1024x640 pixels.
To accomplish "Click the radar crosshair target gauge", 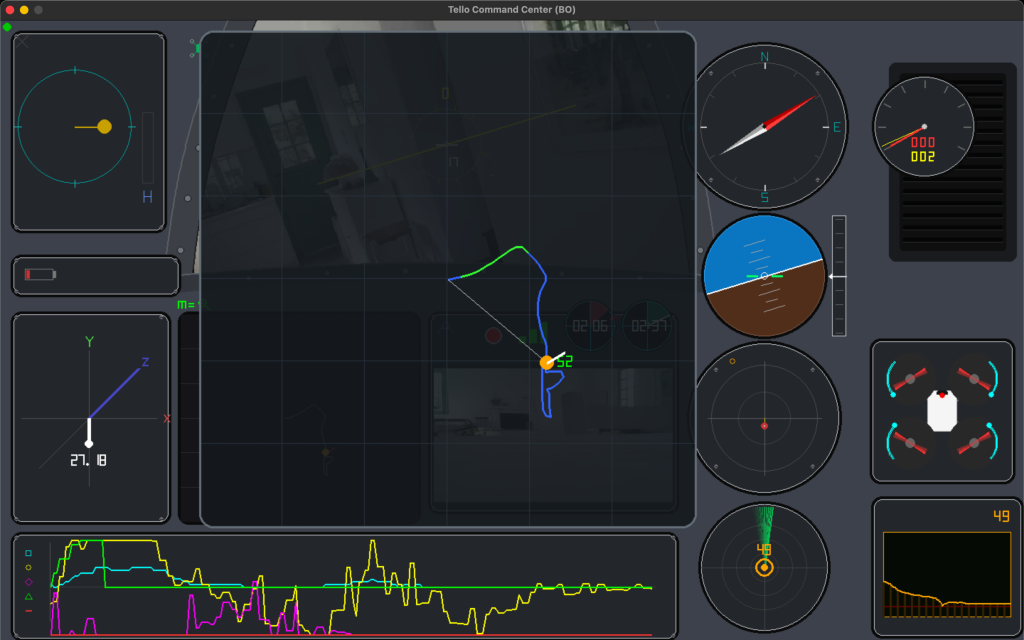I will 764,426.
